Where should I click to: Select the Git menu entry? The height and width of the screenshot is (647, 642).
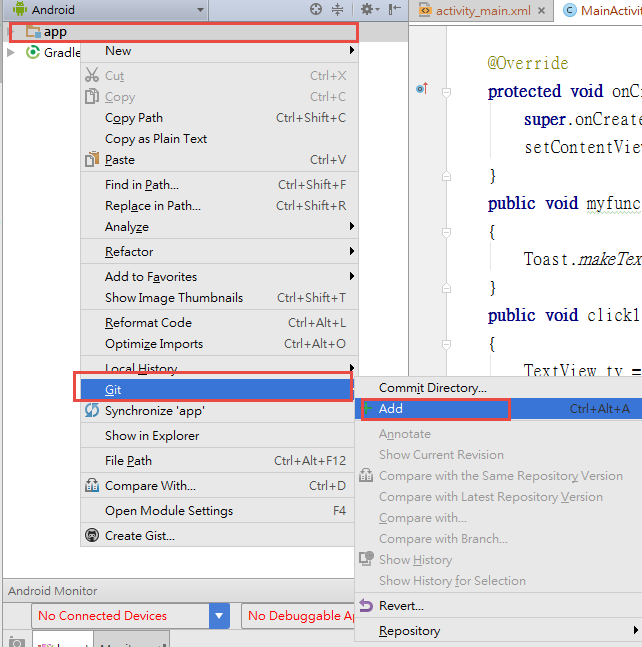tap(216, 390)
